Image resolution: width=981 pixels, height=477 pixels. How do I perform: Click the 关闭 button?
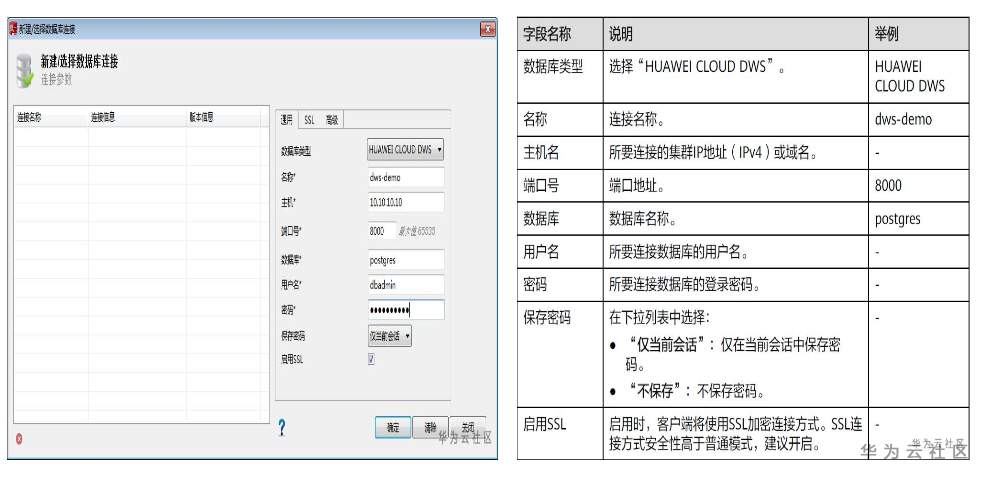pyautogui.click(x=467, y=428)
